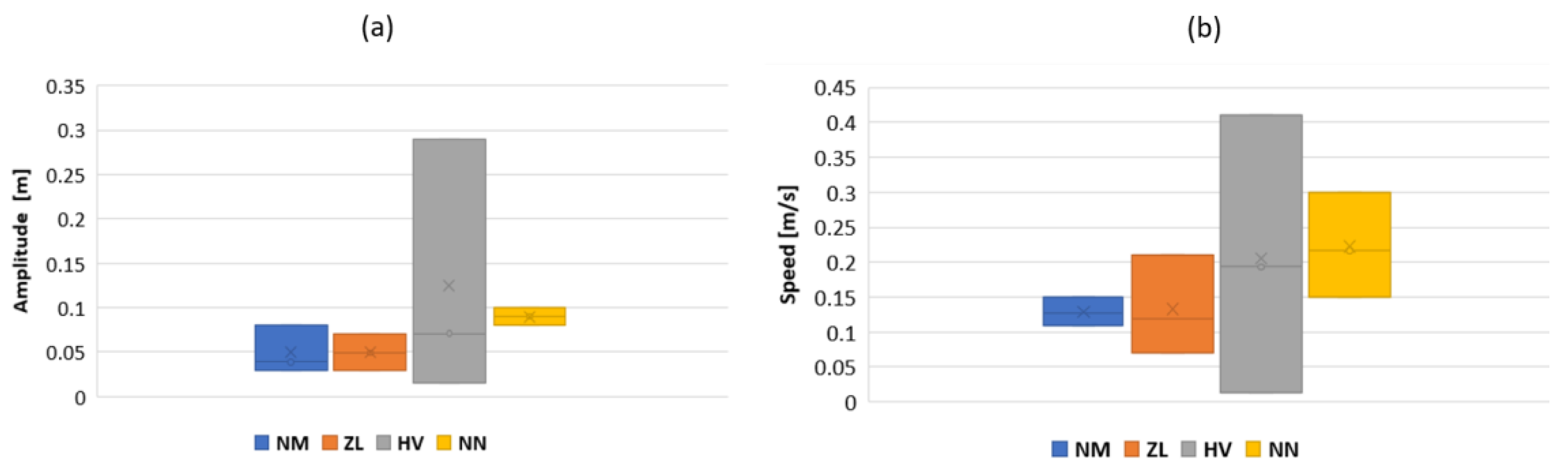Click the mean X marker of NN in the Speed chart

tap(1349, 246)
